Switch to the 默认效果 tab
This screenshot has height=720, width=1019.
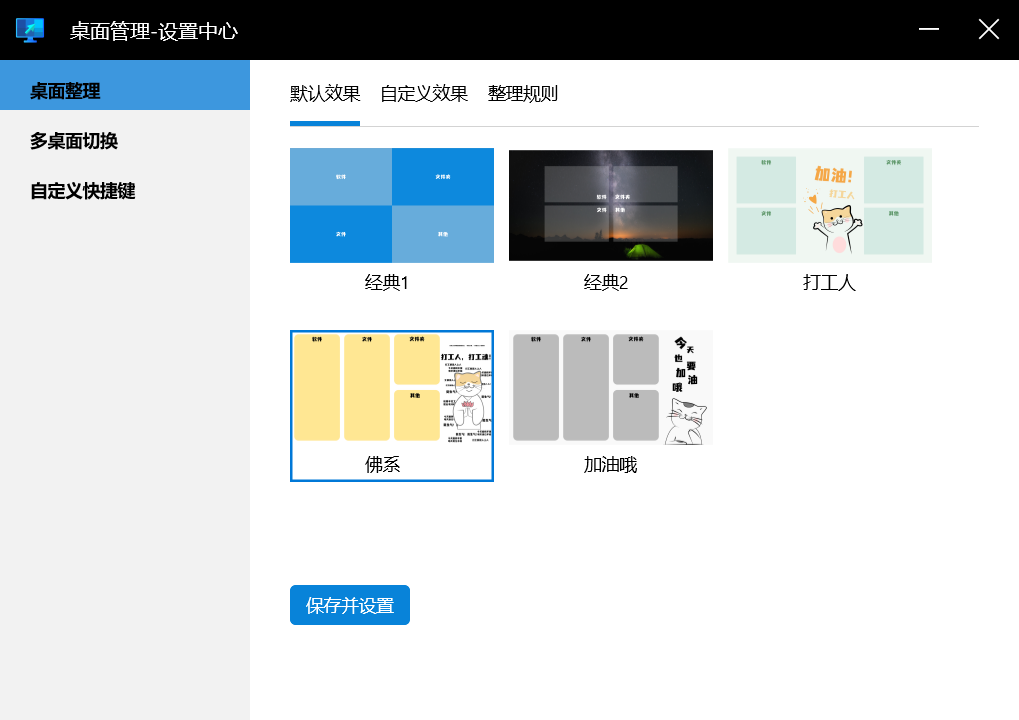(324, 93)
